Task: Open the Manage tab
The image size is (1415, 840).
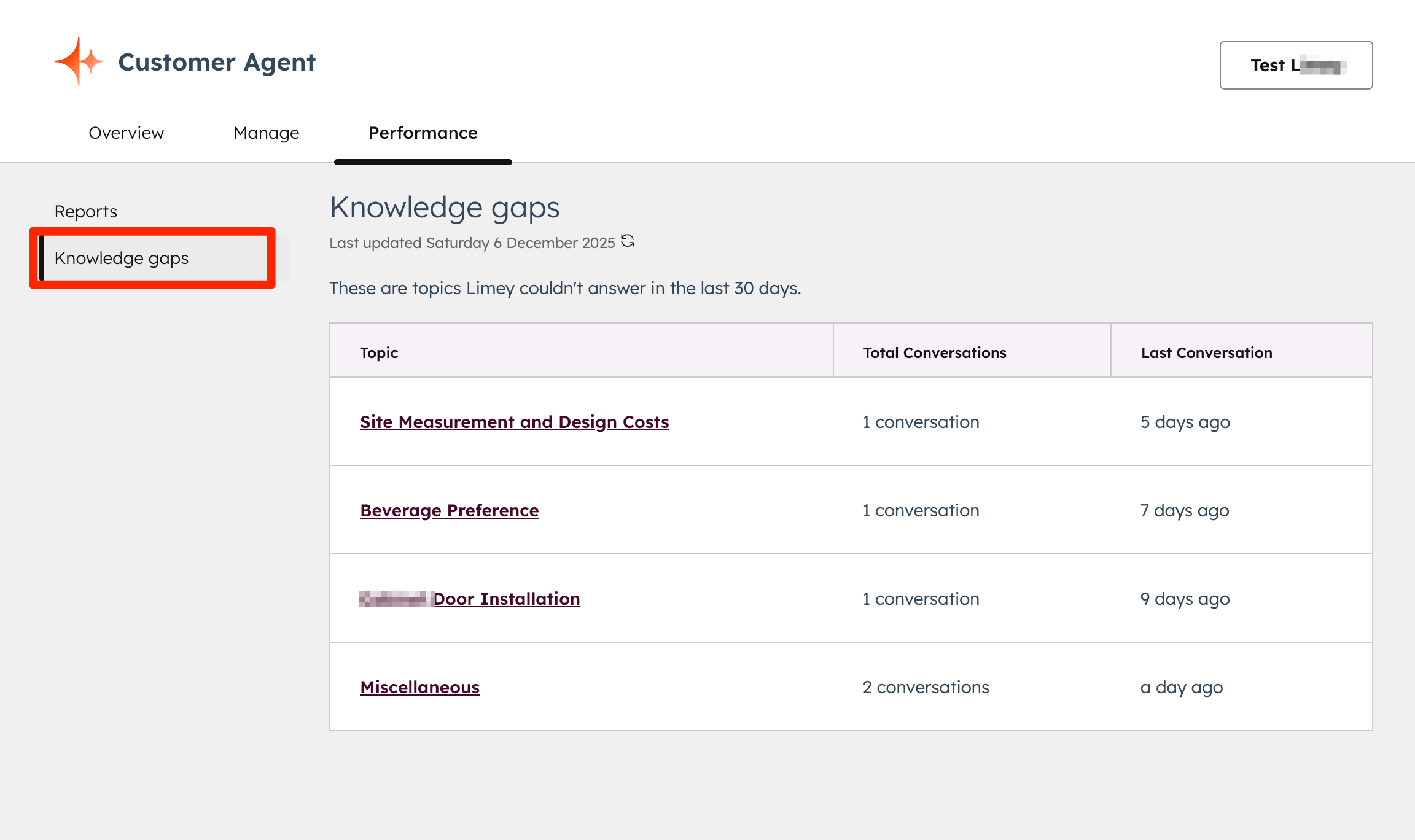Action: point(266,133)
